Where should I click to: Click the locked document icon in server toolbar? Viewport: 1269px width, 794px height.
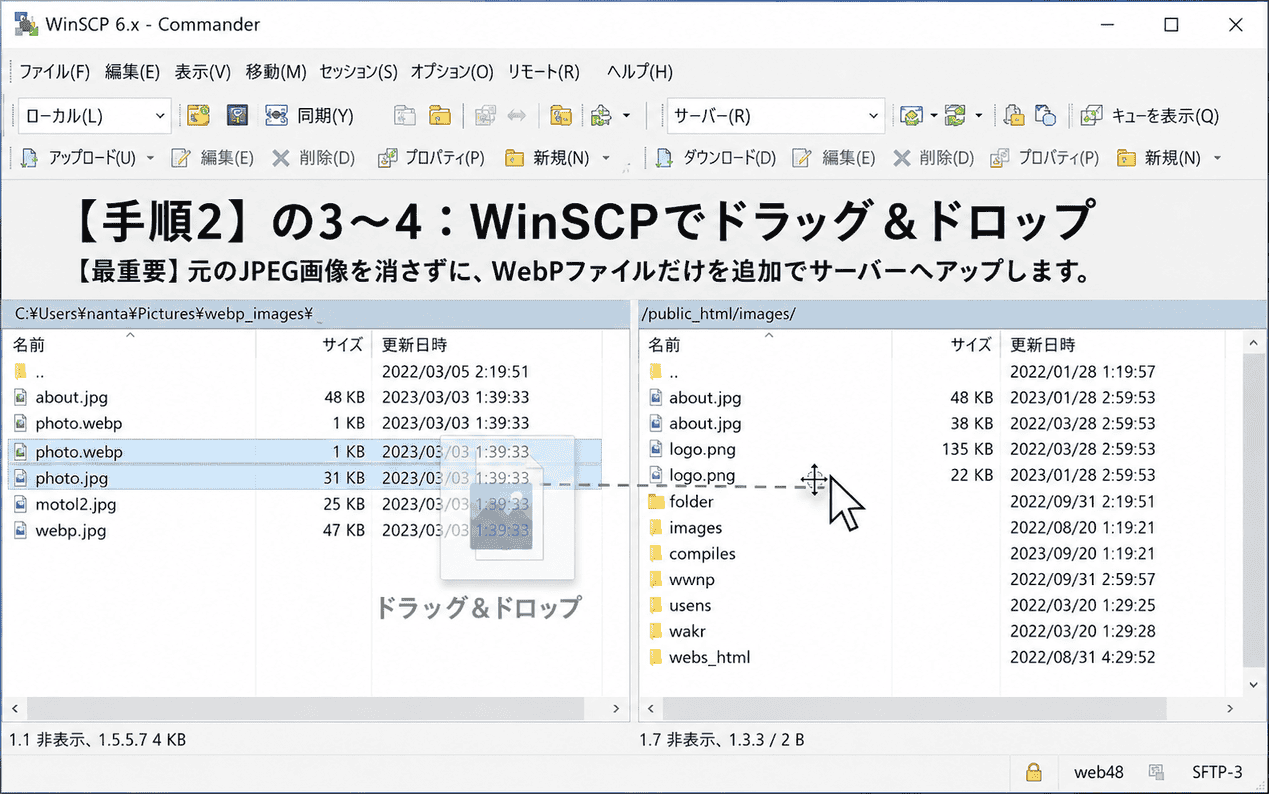(1013, 116)
